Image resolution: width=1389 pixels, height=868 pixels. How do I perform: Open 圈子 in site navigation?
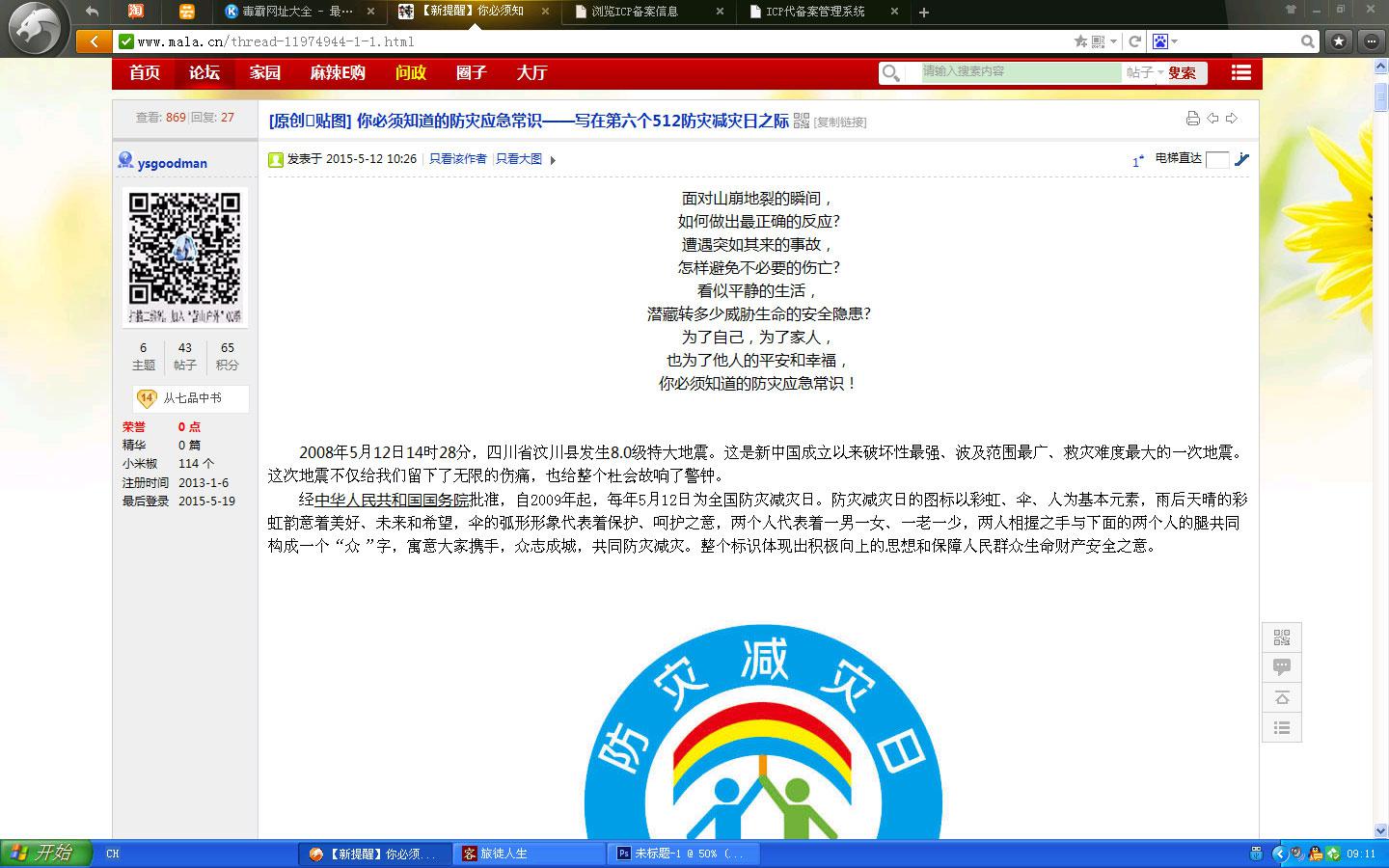pyautogui.click(x=472, y=72)
